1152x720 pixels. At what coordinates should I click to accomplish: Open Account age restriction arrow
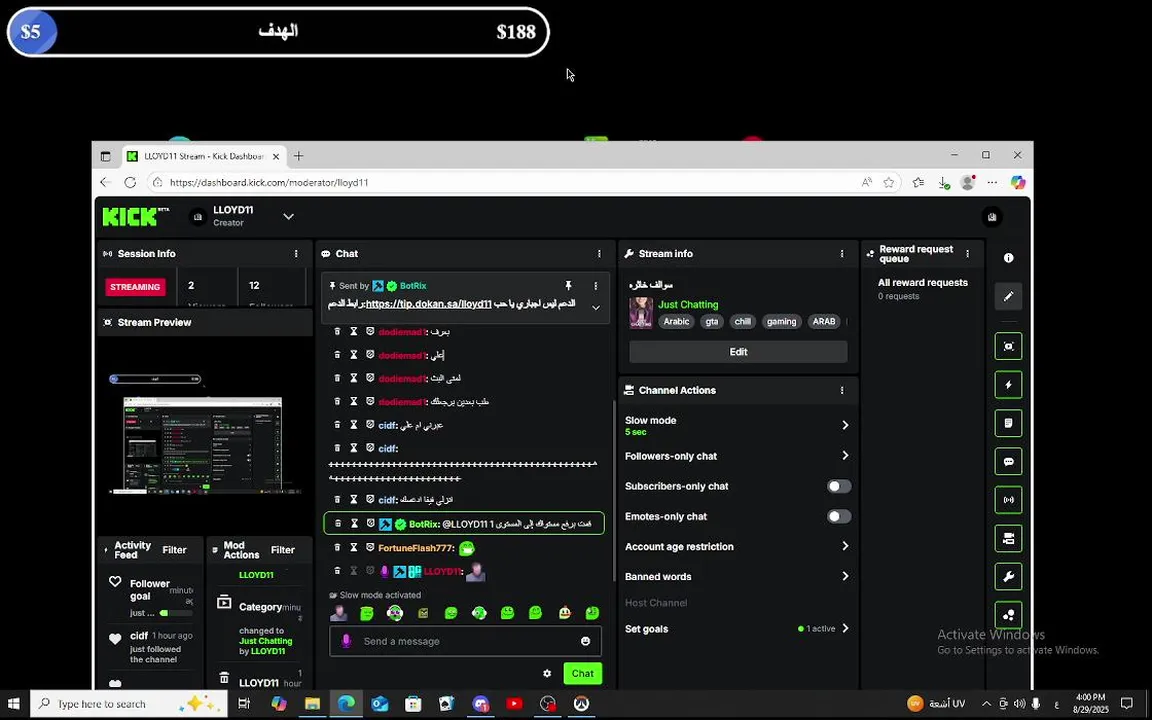(x=845, y=546)
